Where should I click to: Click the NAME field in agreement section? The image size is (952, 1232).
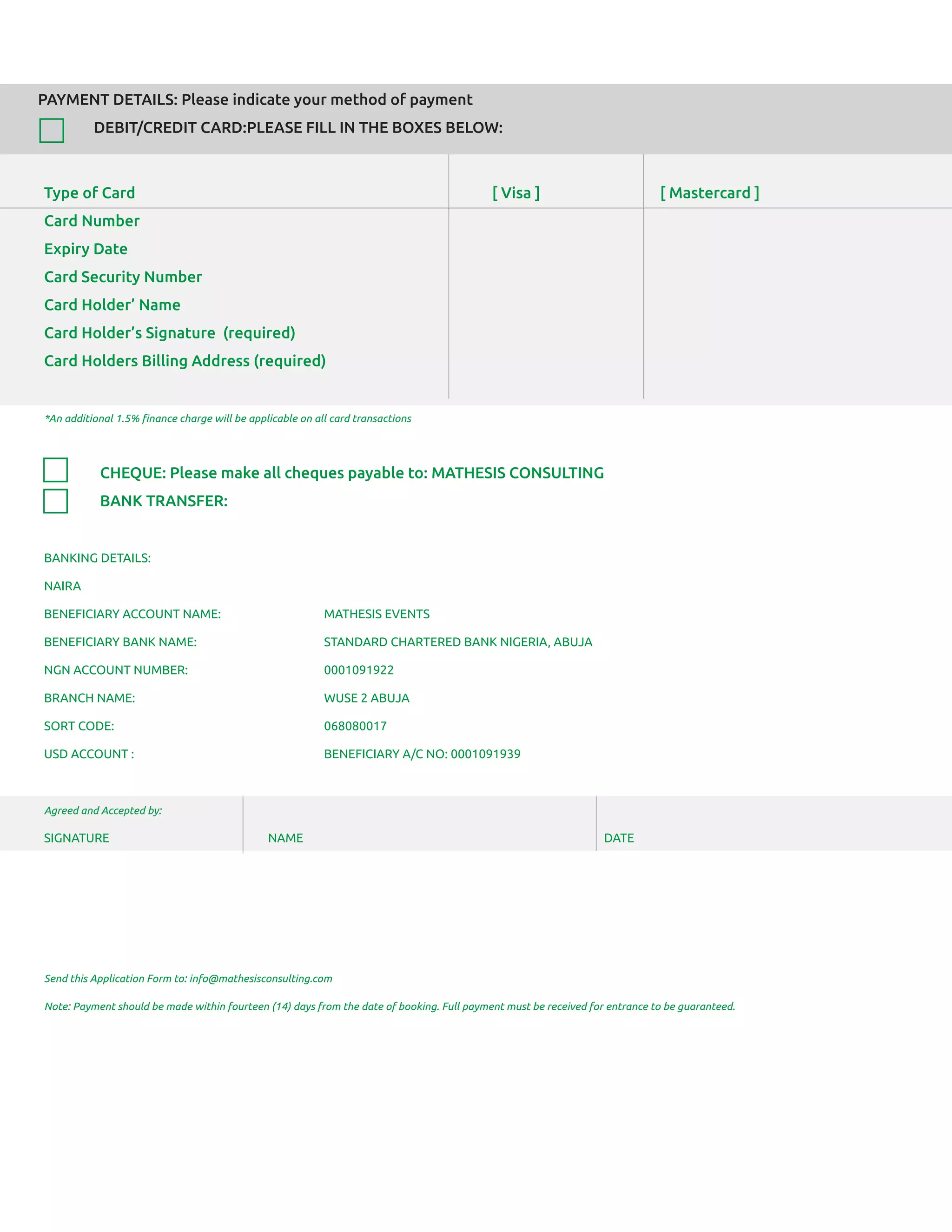(x=285, y=838)
